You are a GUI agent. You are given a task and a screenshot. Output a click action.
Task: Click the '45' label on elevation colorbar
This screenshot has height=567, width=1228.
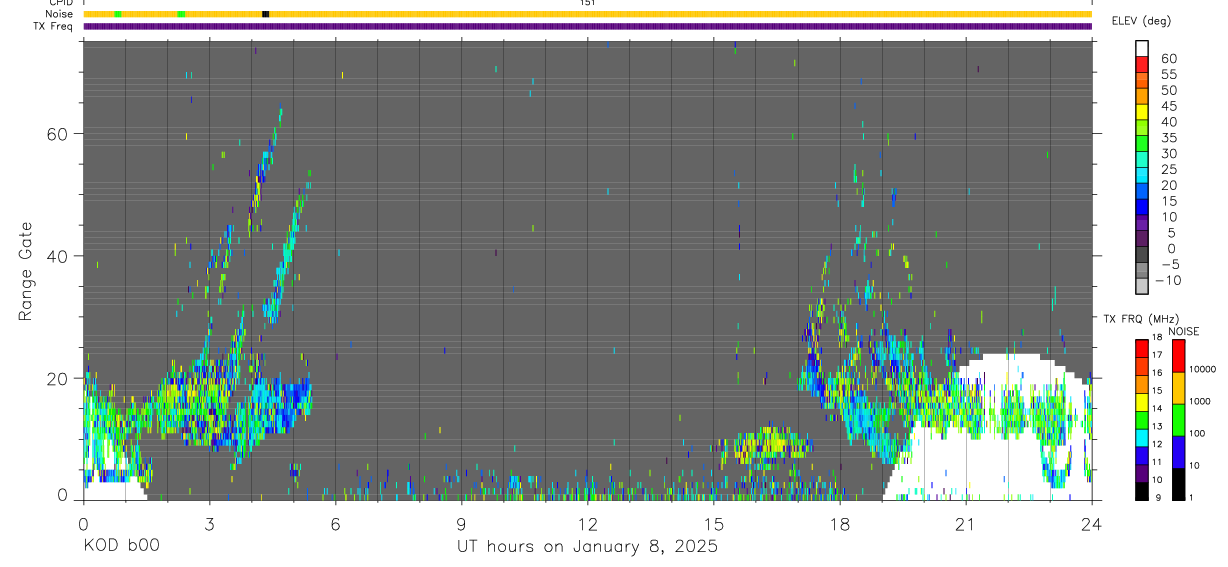(x=1168, y=106)
